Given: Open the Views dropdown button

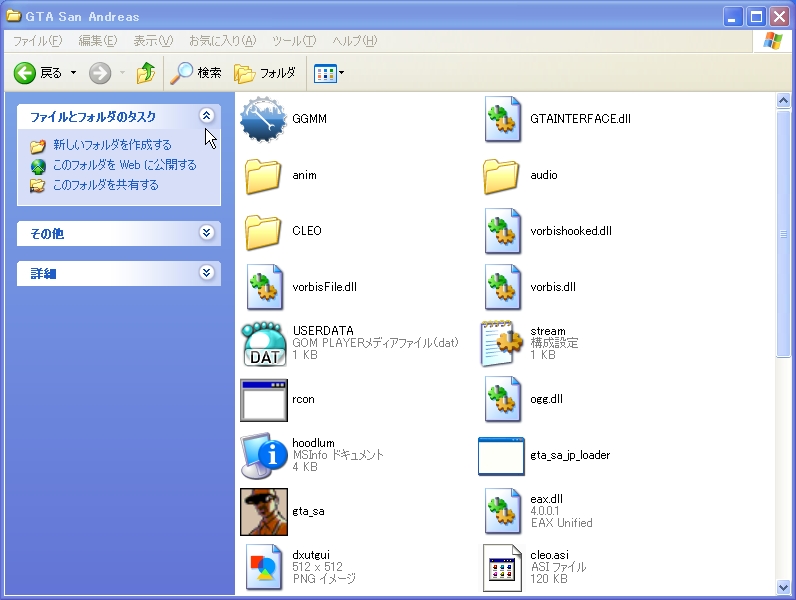Looking at the screenshot, I should 329,73.
